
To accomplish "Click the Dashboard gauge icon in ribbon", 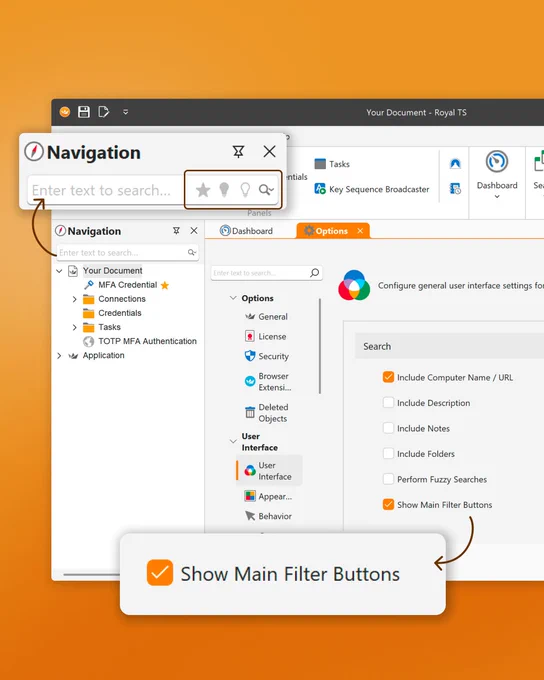I will 497,162.
